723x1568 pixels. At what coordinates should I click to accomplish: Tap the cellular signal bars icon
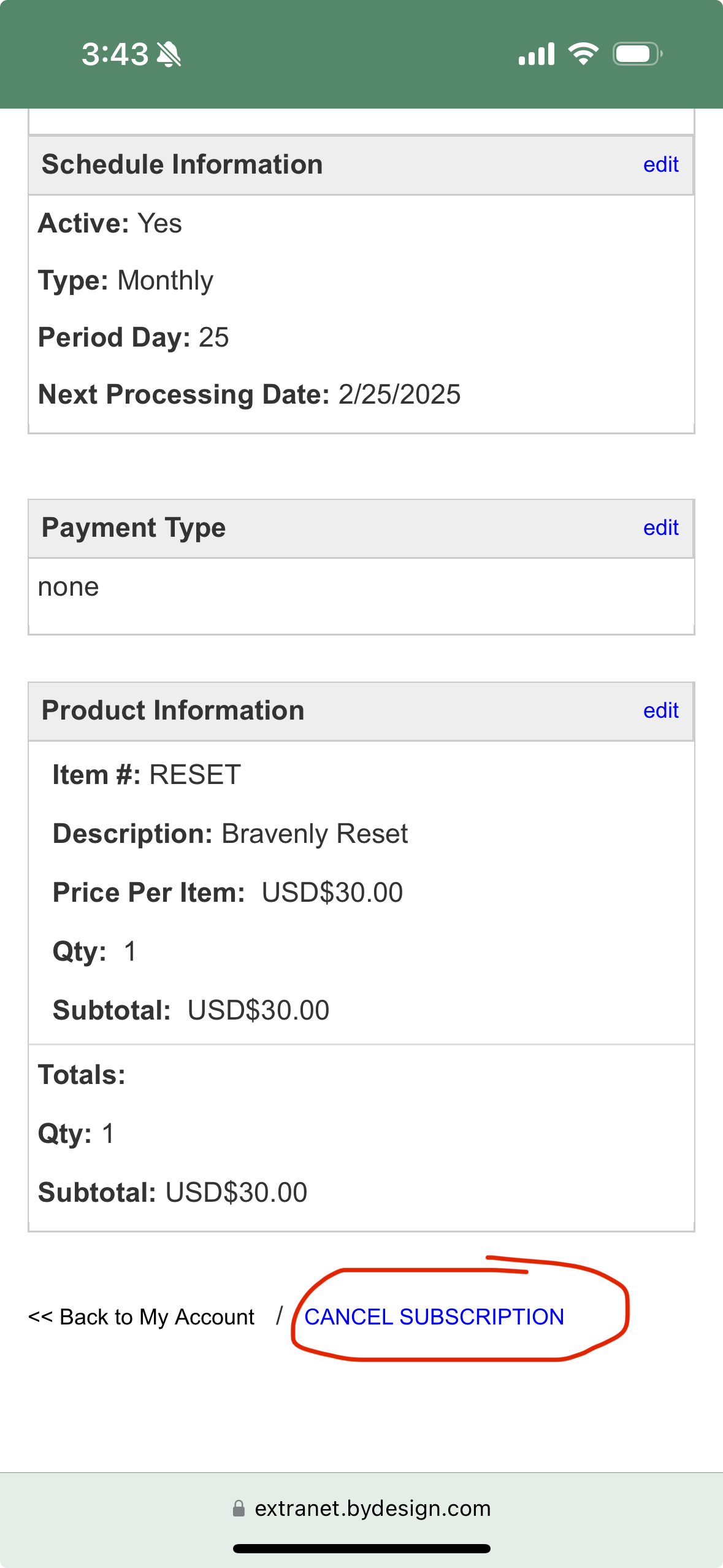point(537,54)
